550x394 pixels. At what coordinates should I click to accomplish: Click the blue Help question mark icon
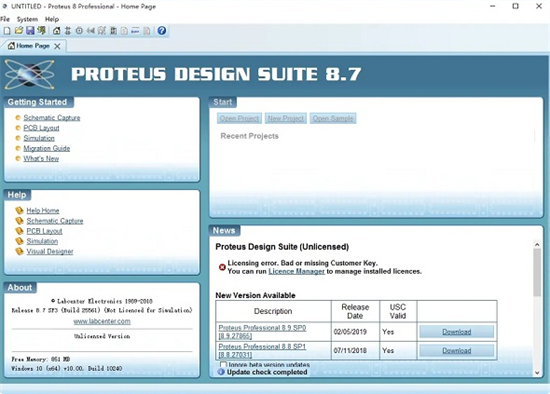click(x=162, y=31)
